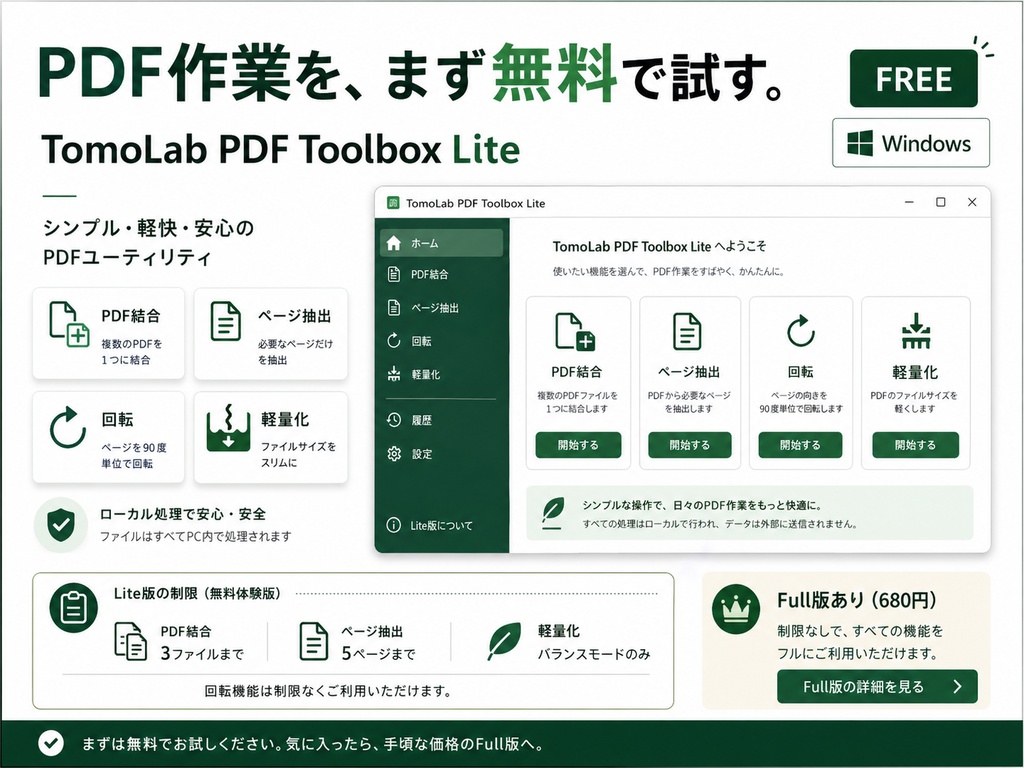Screen dimensions: 1024x768
Task: Click the text 使いたい機能を選んで、PDF作業をすばやく、かんたんに。
Action: point(669,271)
